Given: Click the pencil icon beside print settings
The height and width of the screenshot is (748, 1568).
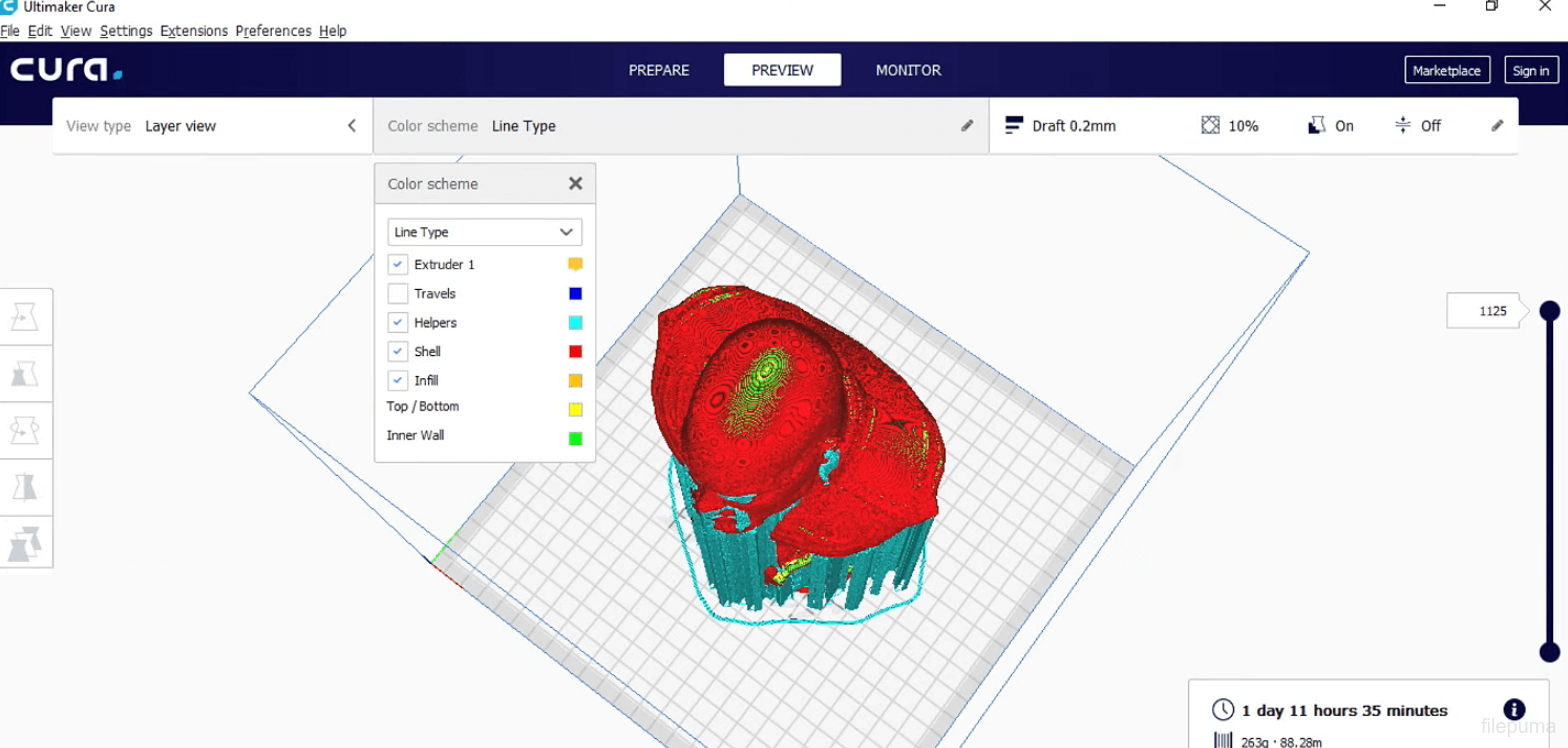Looking at the screenshot, I should 1497,126.
